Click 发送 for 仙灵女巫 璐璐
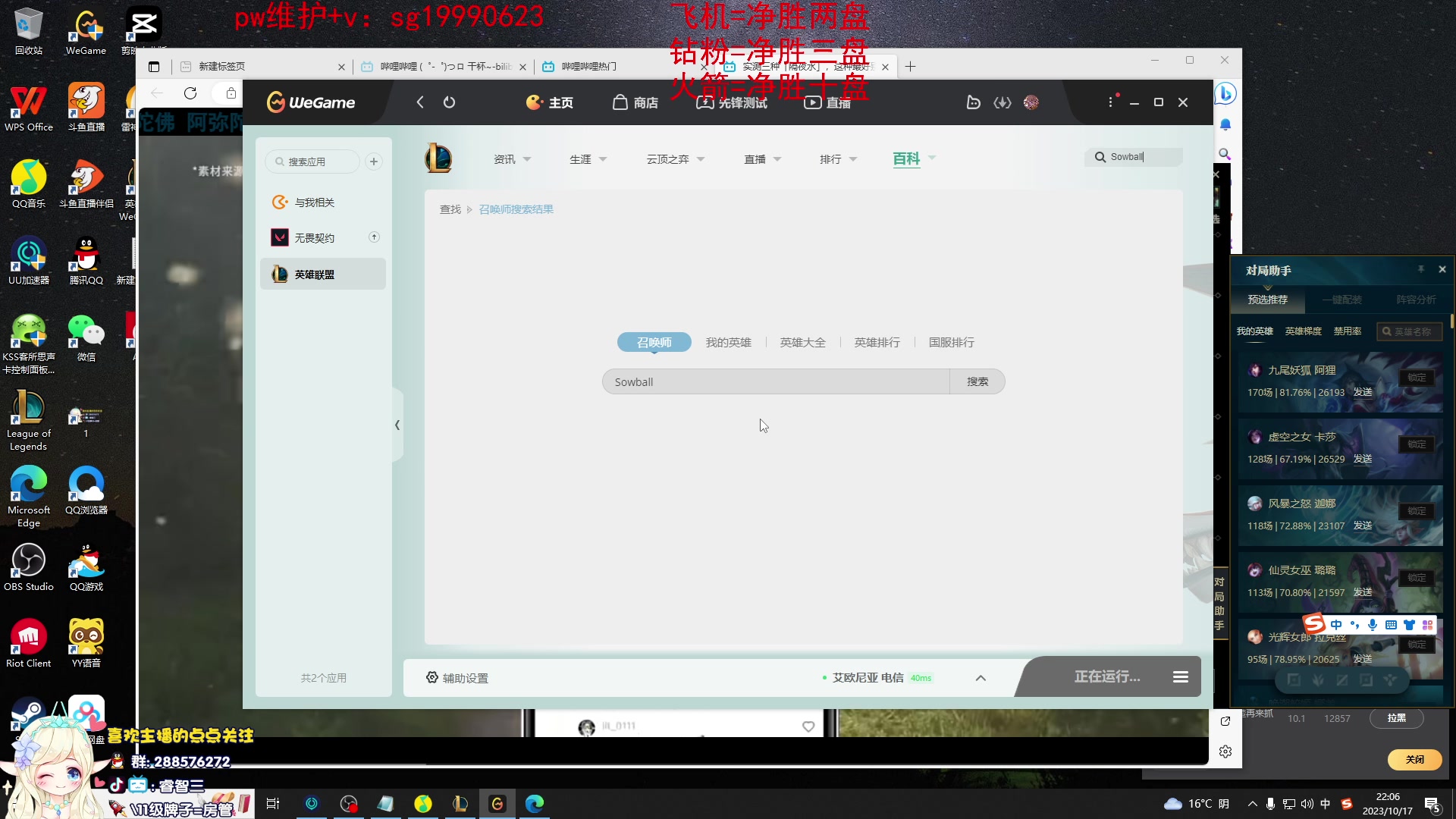Viewport: 1456px width, 819px height. [1363, 592]
